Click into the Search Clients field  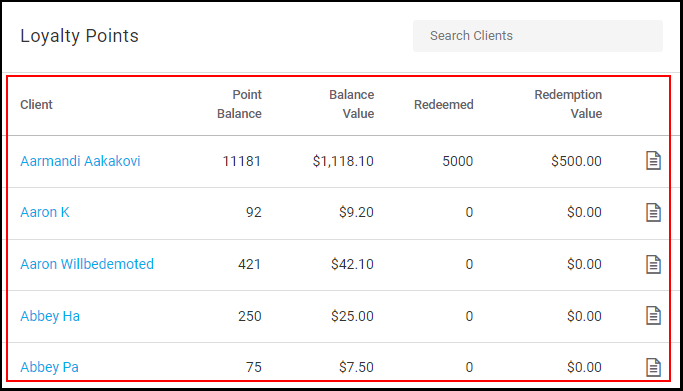[538, 36]
